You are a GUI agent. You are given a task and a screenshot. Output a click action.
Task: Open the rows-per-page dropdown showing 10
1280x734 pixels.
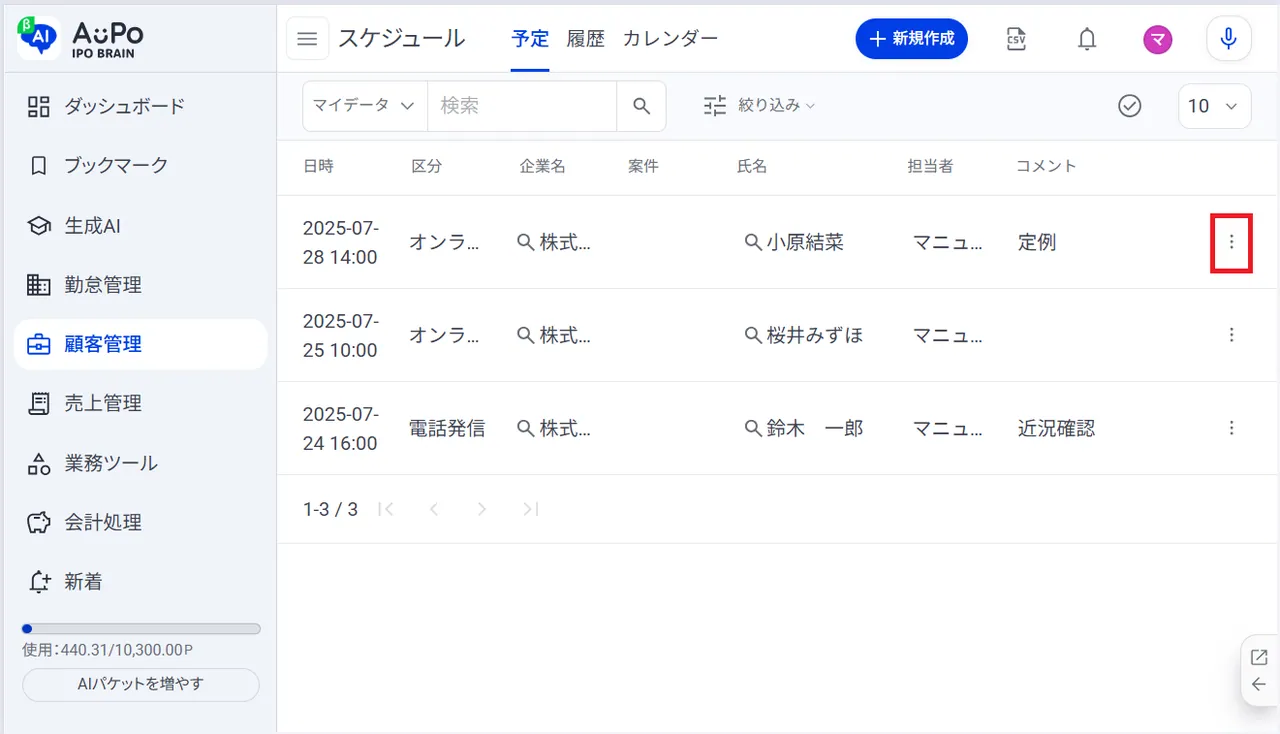pyautogui.click(x=1215, y=106)
